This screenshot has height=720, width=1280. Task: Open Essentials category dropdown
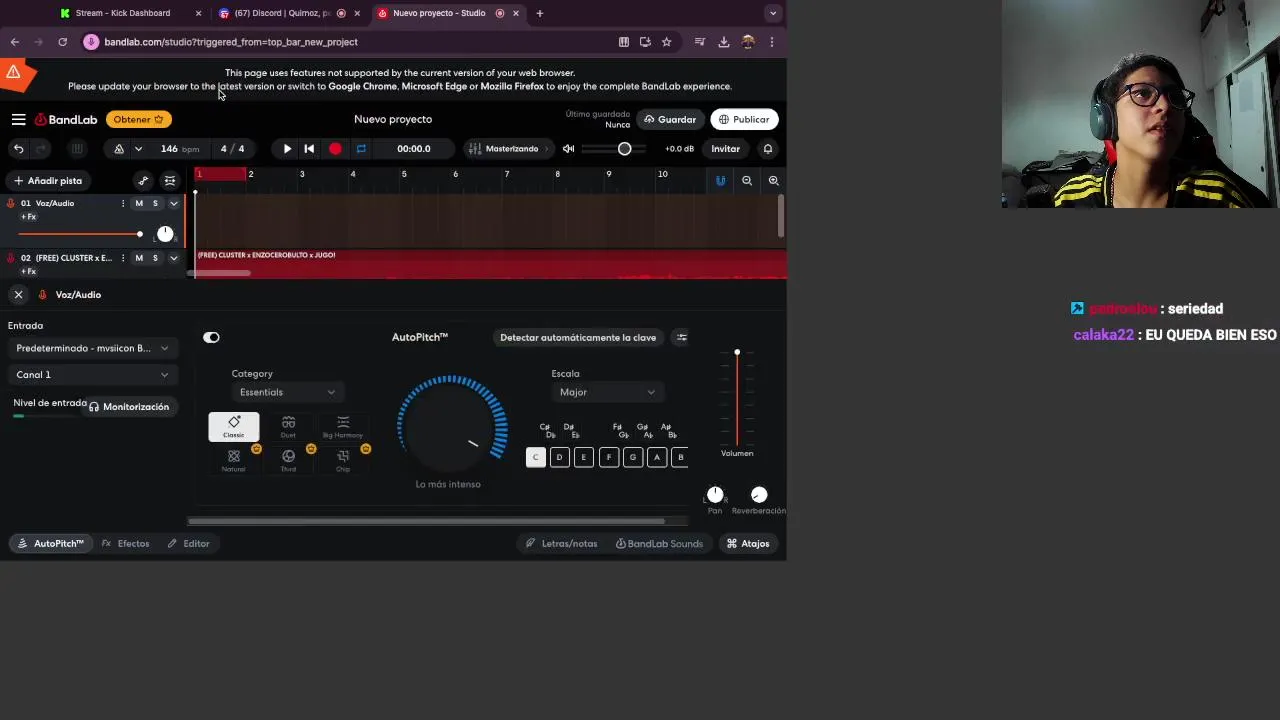point(287,392)
